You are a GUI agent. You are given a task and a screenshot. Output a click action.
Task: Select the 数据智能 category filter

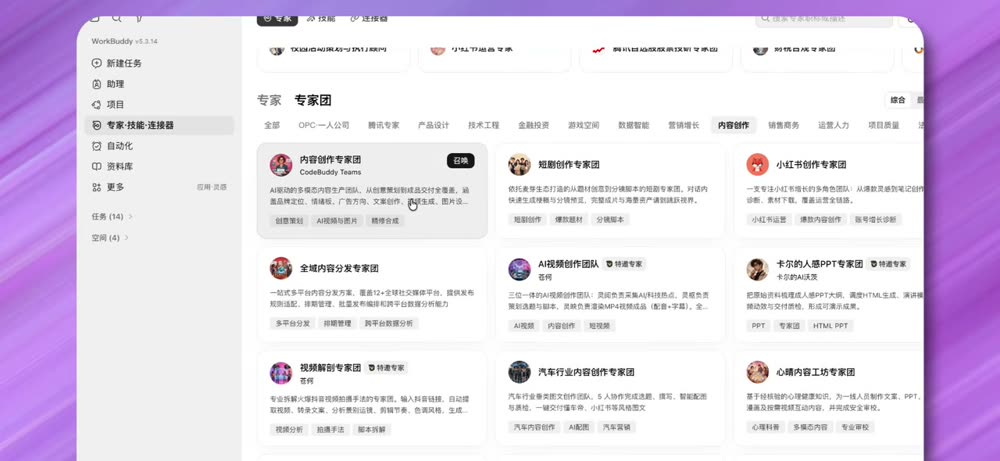coord(634,126)
